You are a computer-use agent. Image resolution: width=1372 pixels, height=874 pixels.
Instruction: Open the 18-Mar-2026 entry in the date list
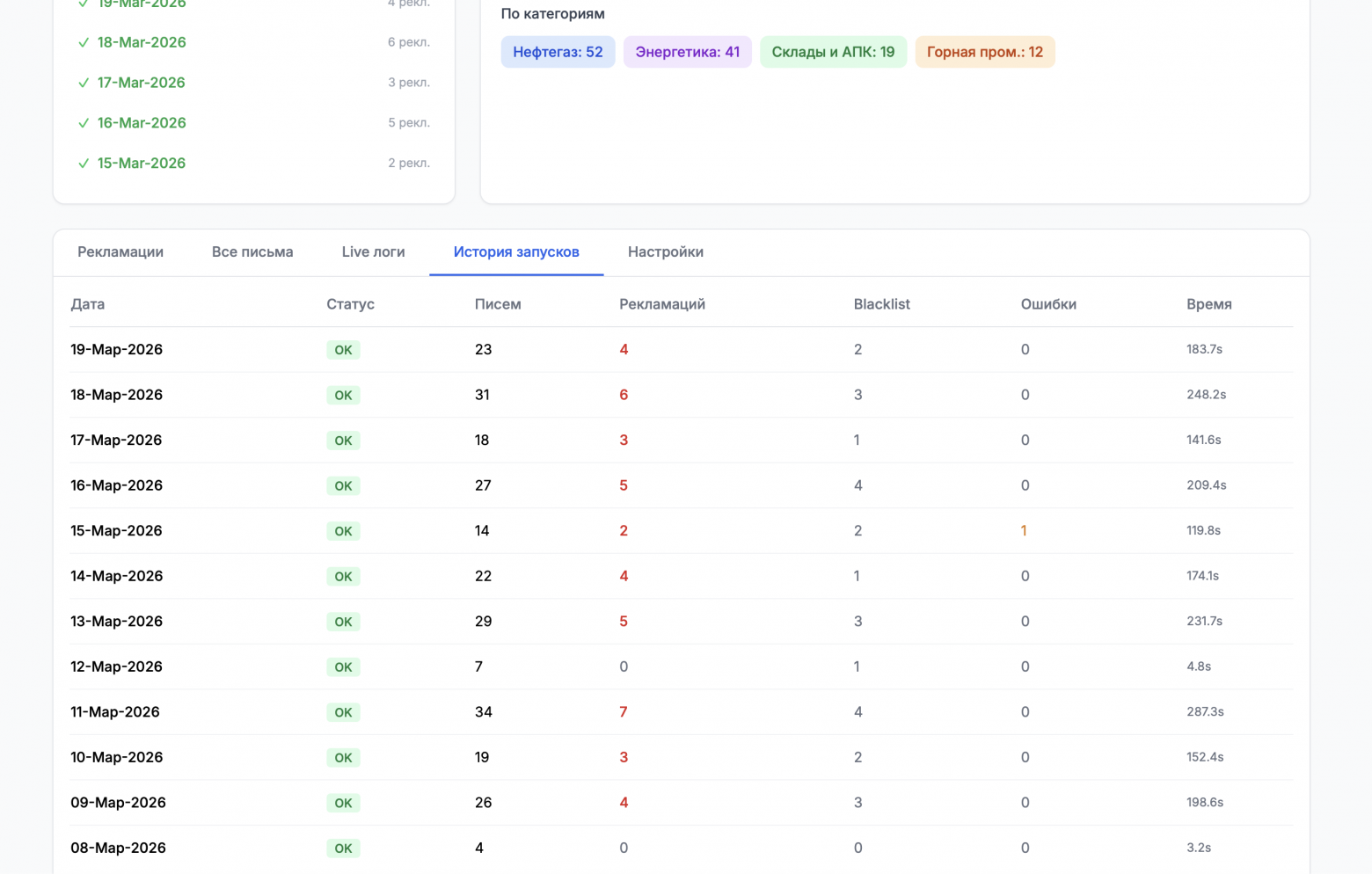tap(142, 42)
